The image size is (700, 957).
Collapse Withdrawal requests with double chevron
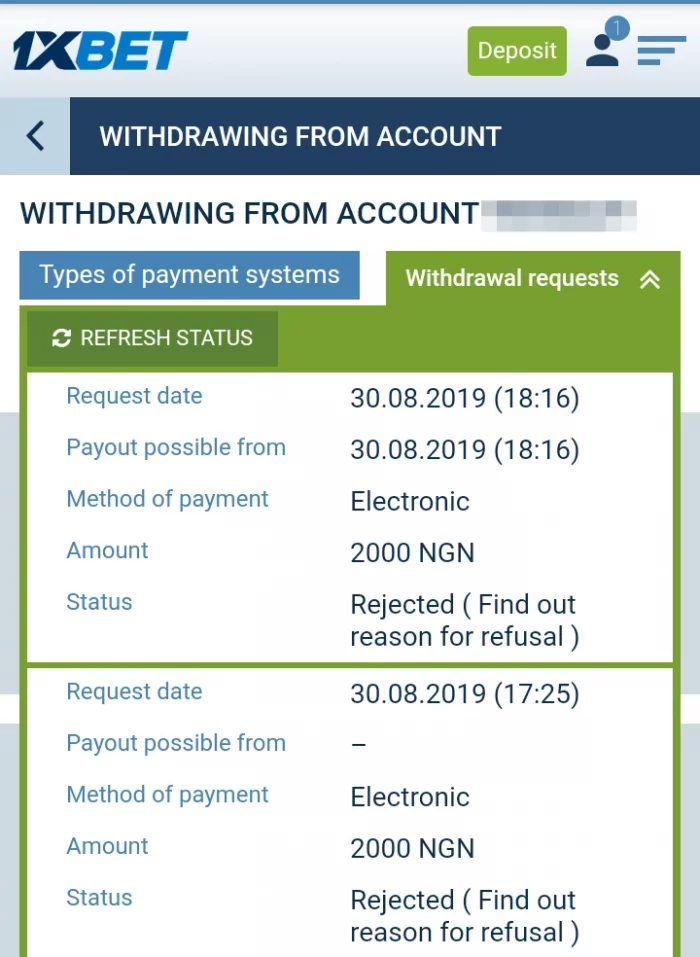pos(650,280)
